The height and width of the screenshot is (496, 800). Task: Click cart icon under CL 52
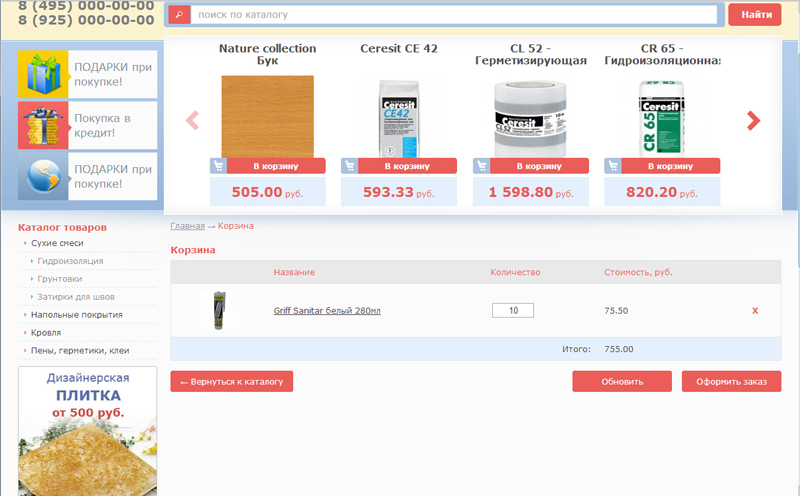click(481, 166)
